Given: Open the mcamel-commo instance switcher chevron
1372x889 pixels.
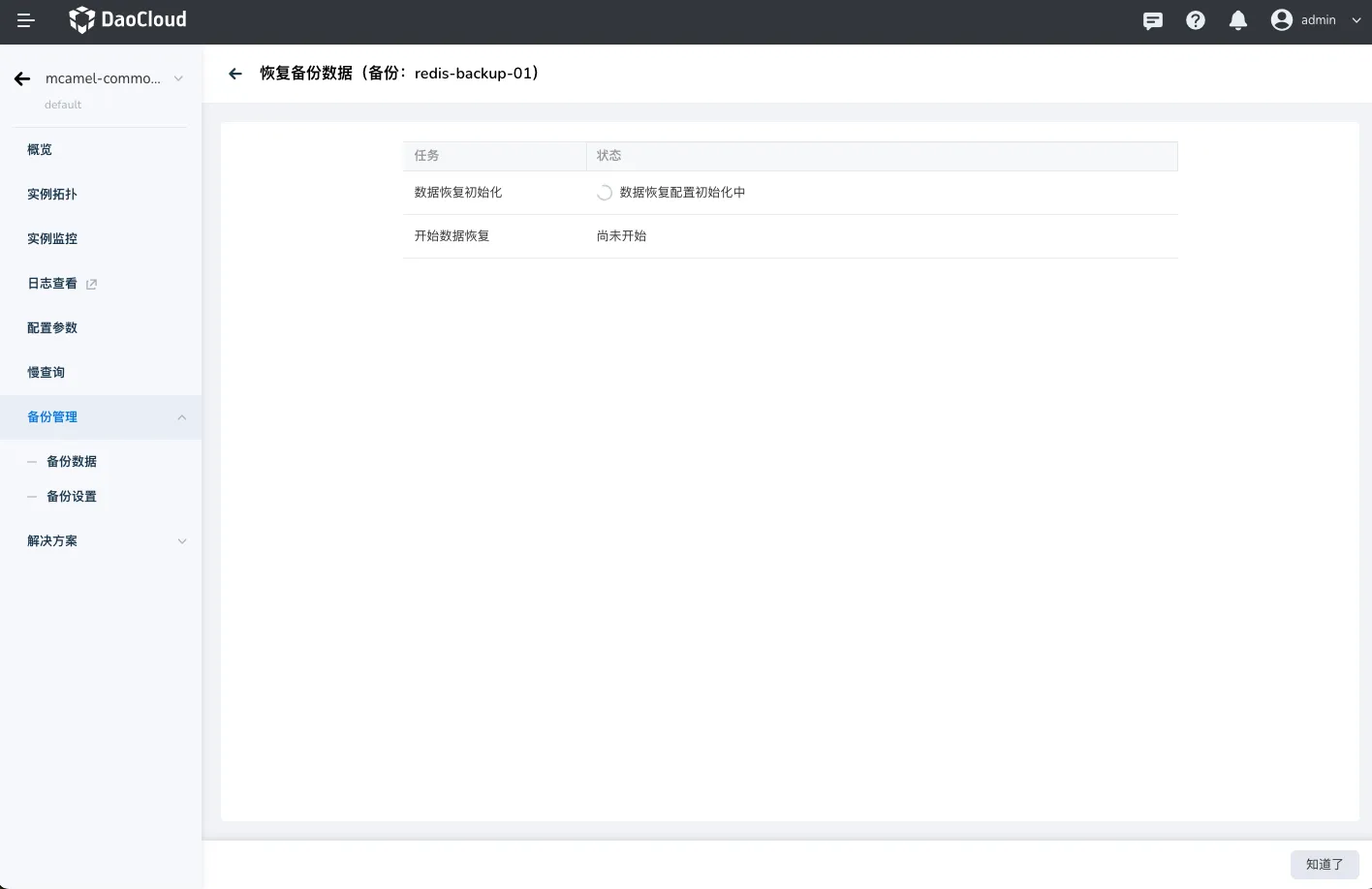Looking at the screenshot, I should tap(178, 78).
